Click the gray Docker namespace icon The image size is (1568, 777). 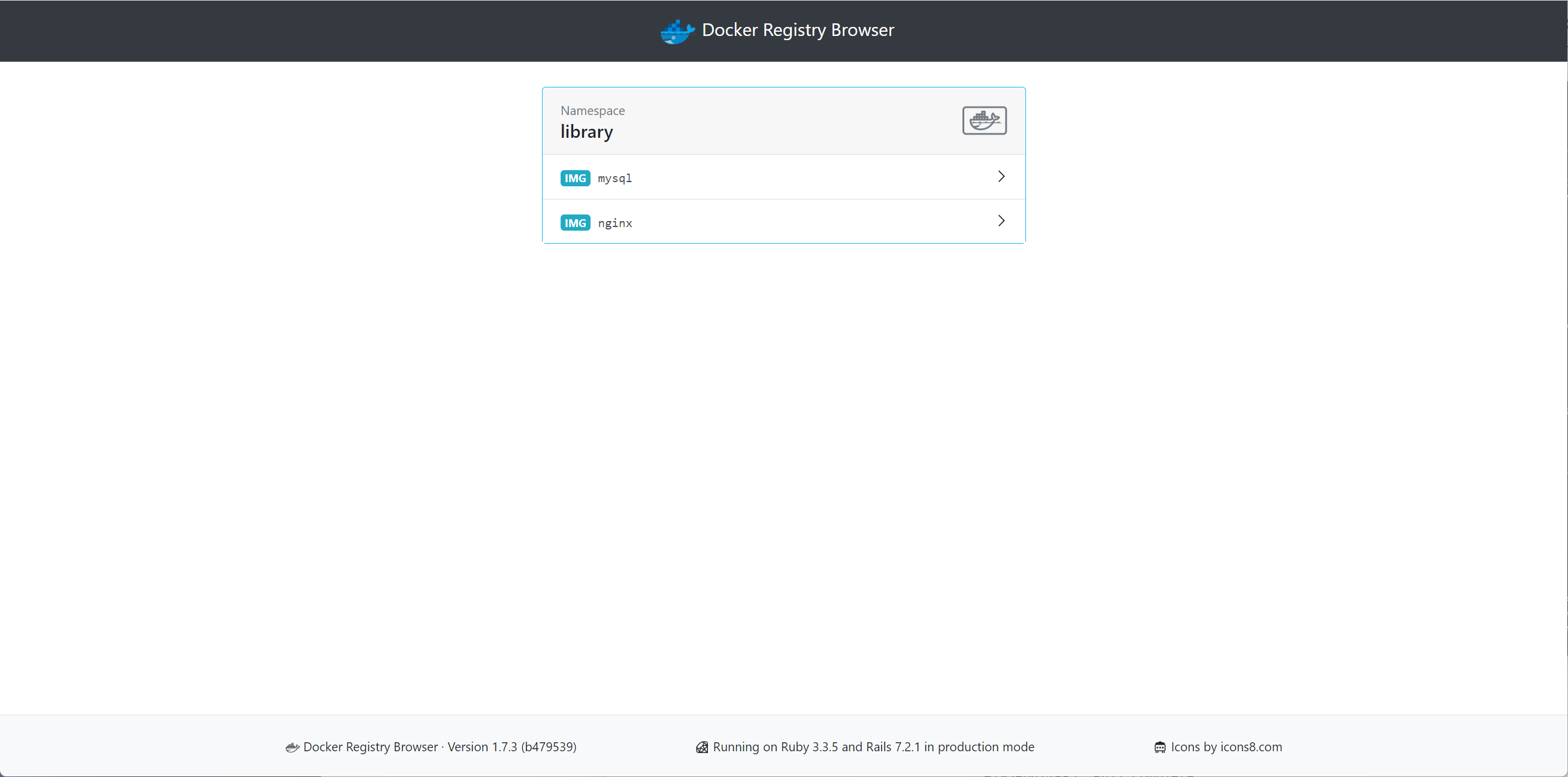point(983,120)
